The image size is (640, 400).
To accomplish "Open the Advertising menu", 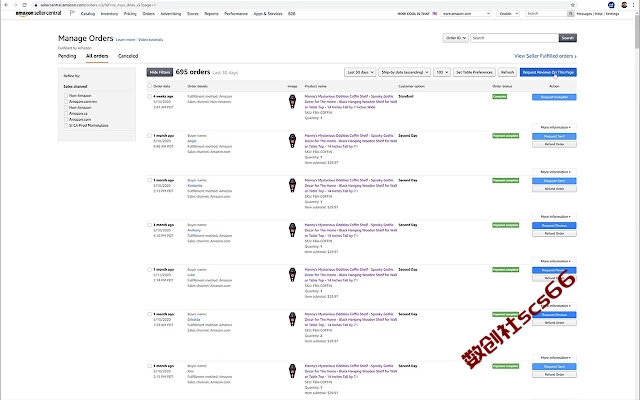I will coord(171,13).
